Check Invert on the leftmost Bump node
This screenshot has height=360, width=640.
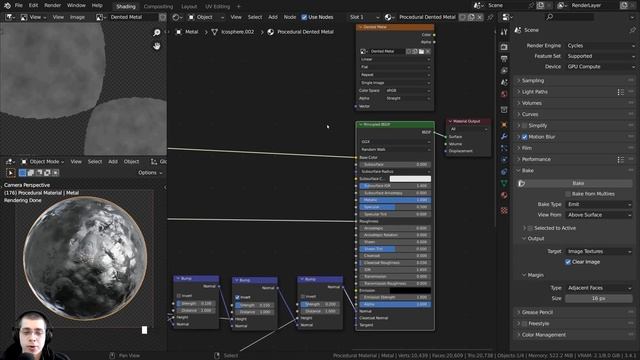(x=179, y=296)
